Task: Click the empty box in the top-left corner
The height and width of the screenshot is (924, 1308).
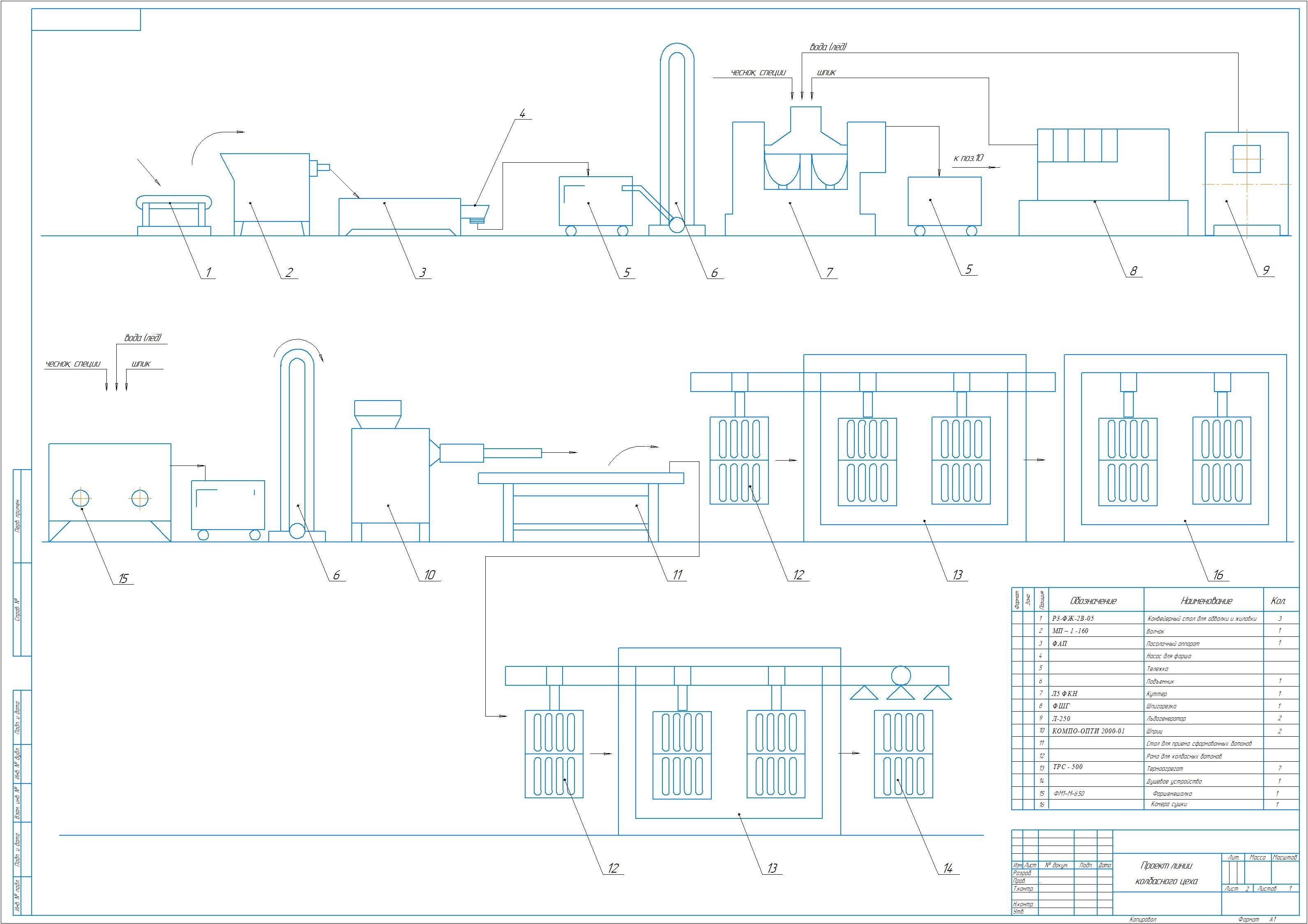Action: pos(86,19)
